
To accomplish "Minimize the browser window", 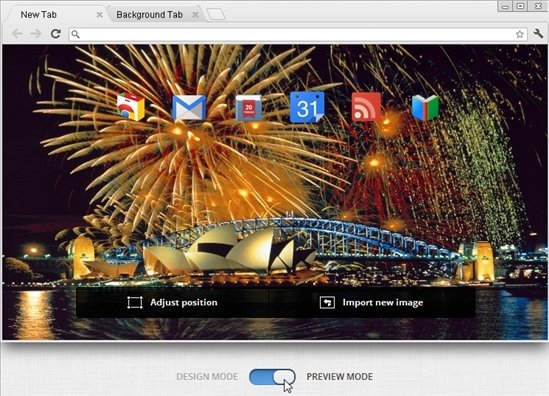I will [505, 6].
